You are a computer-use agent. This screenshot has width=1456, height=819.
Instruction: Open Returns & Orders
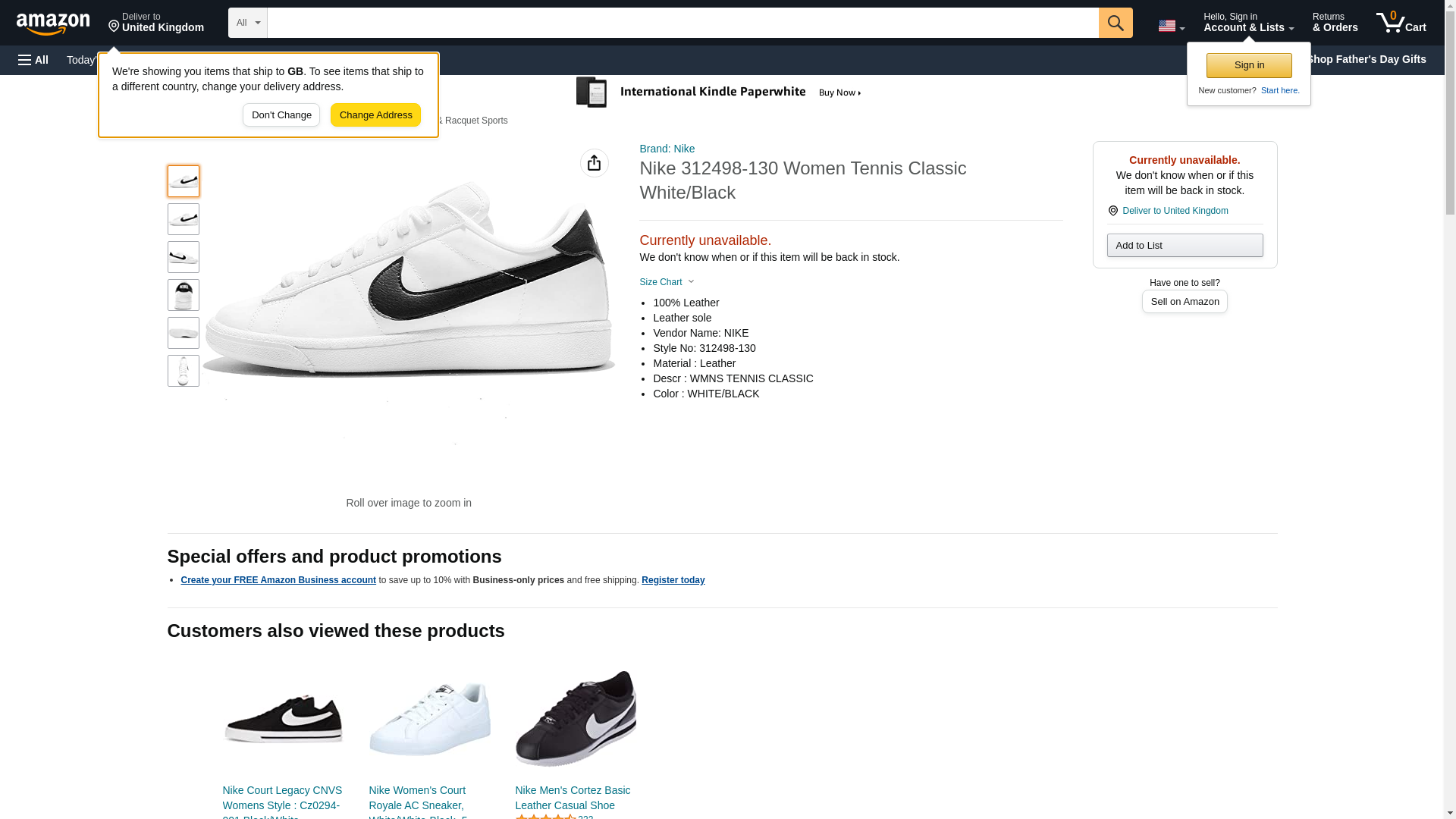coord(1335,23)
